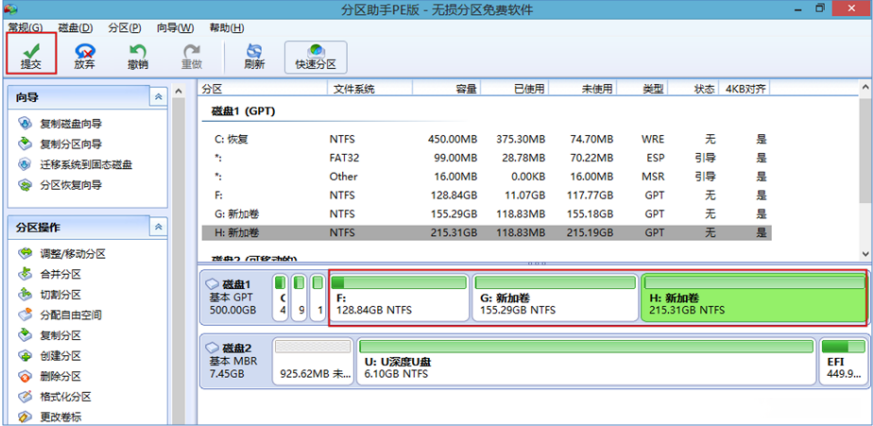Click the 复制分区向导 icon
The width and height of the screenshot is (873, 426).
pyautogui.click(x=26, y=144)
